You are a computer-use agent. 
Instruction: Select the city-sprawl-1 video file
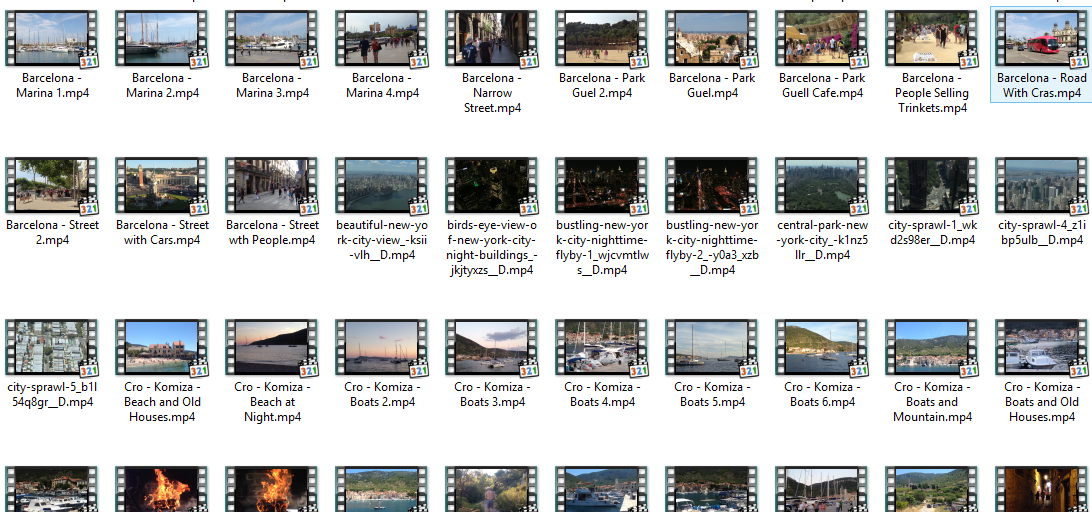932,187
